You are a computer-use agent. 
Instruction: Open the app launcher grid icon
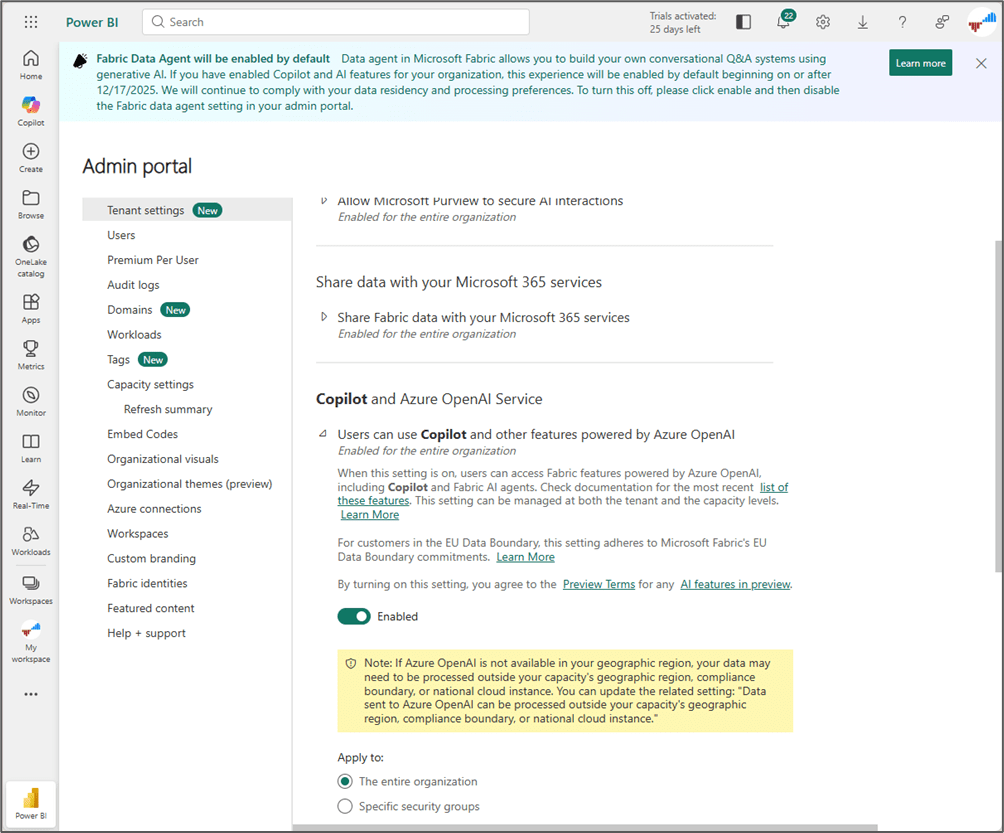[31, 22]
